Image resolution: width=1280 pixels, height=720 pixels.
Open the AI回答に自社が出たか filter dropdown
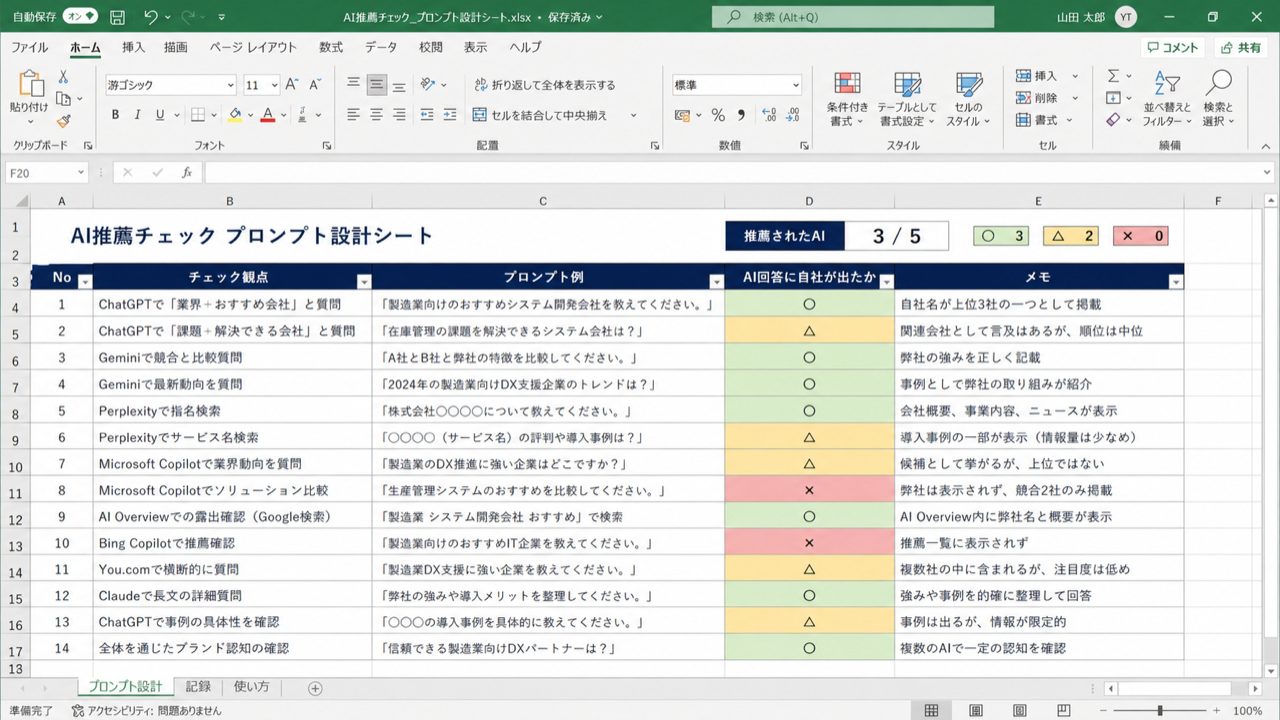(886, 282)
